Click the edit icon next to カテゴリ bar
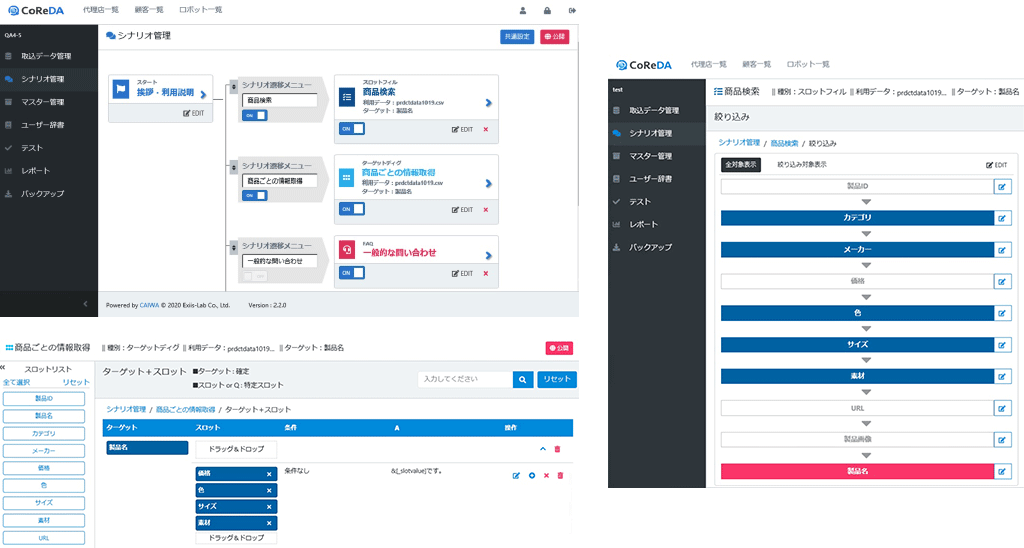The height and width of the screenshot is (548, 1024). pos(1002,217)
